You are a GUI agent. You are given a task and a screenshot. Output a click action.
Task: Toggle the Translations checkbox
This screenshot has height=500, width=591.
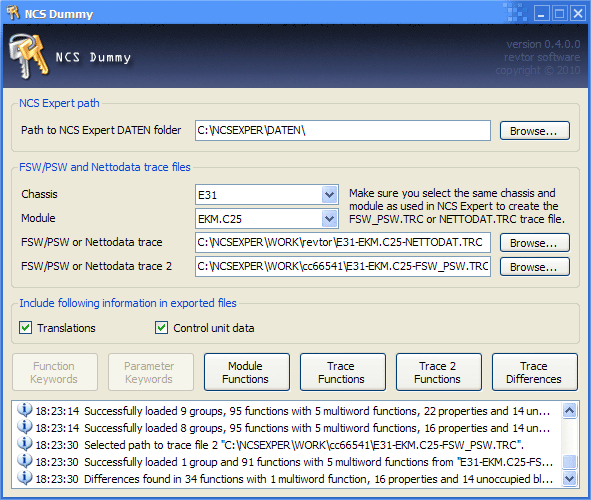(x=26, y=328)
